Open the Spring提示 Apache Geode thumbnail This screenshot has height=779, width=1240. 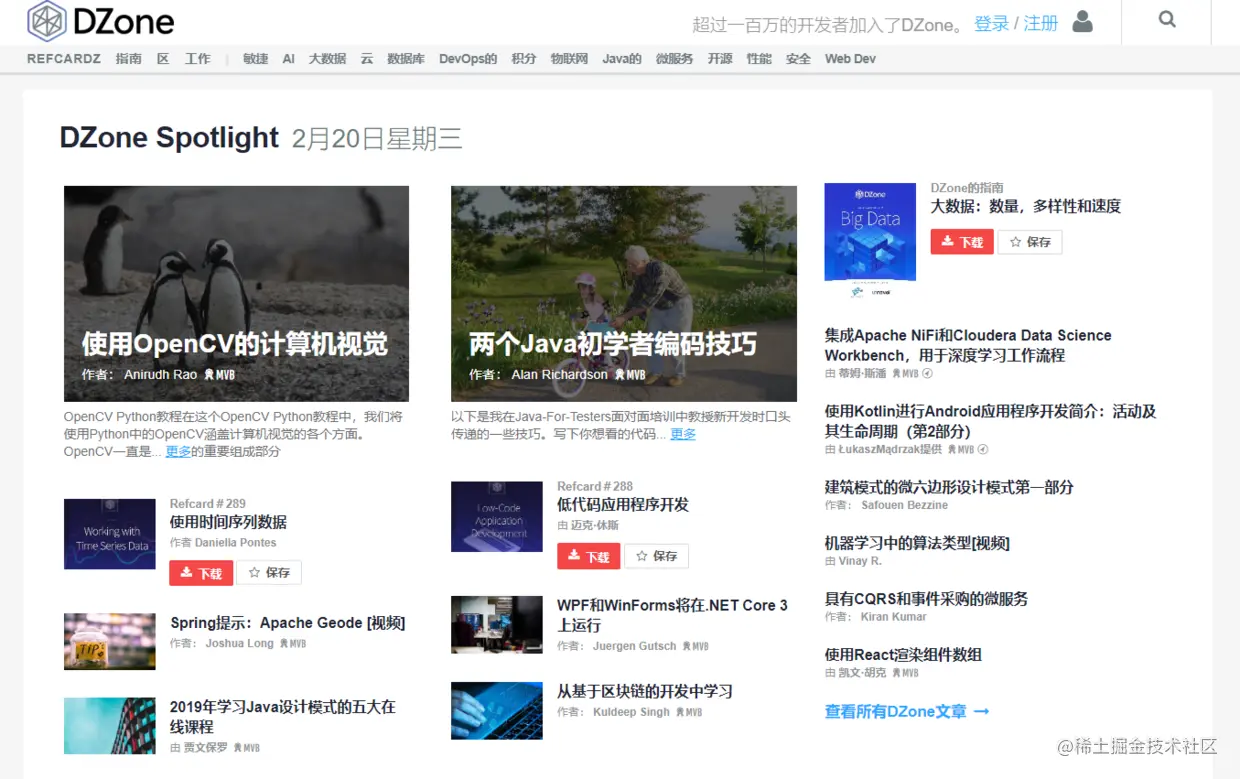(x=110, y=641)
